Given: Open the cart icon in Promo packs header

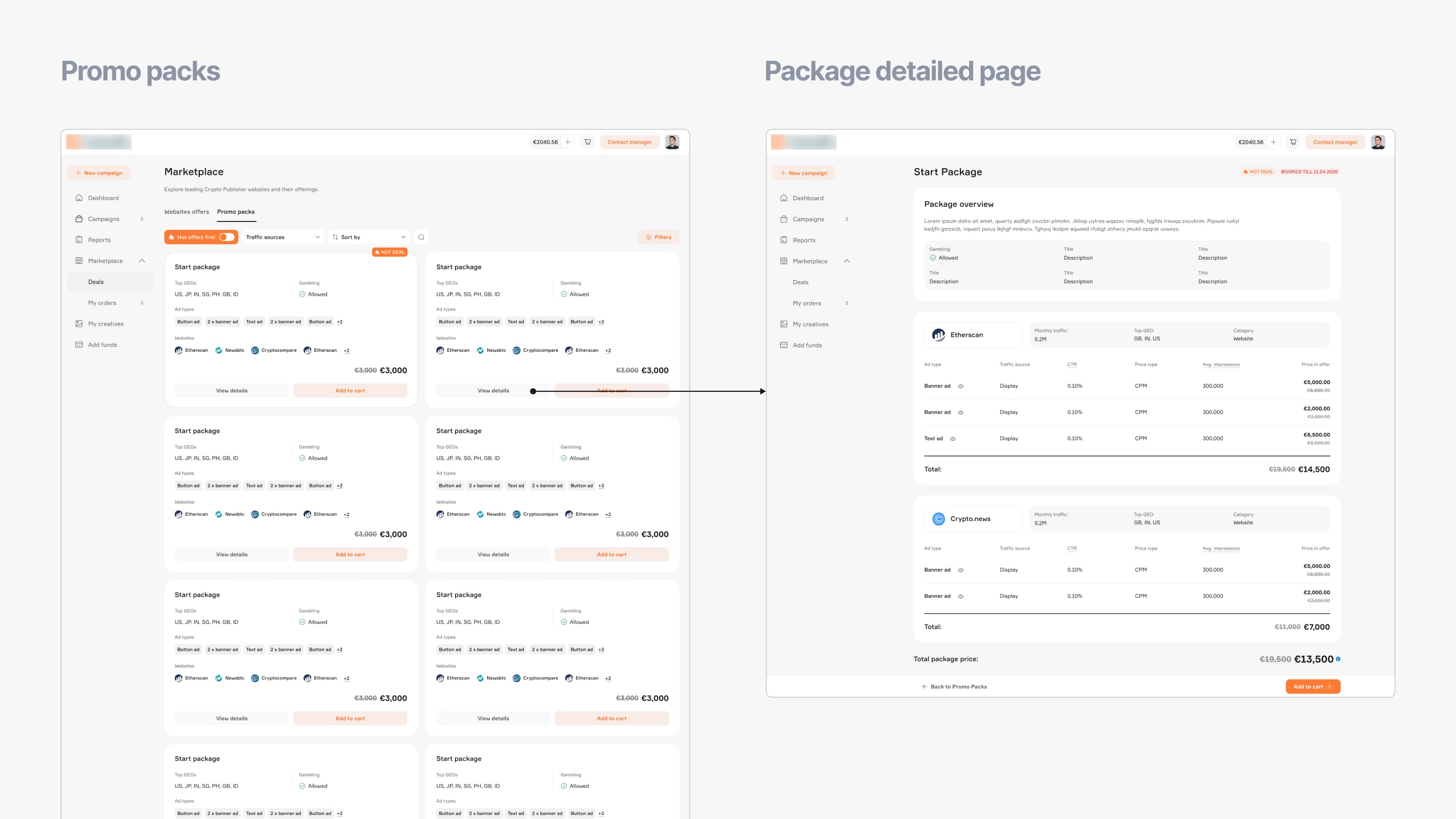Looking at the screenshot, I should pyautogui.click(x=588, y=142).
